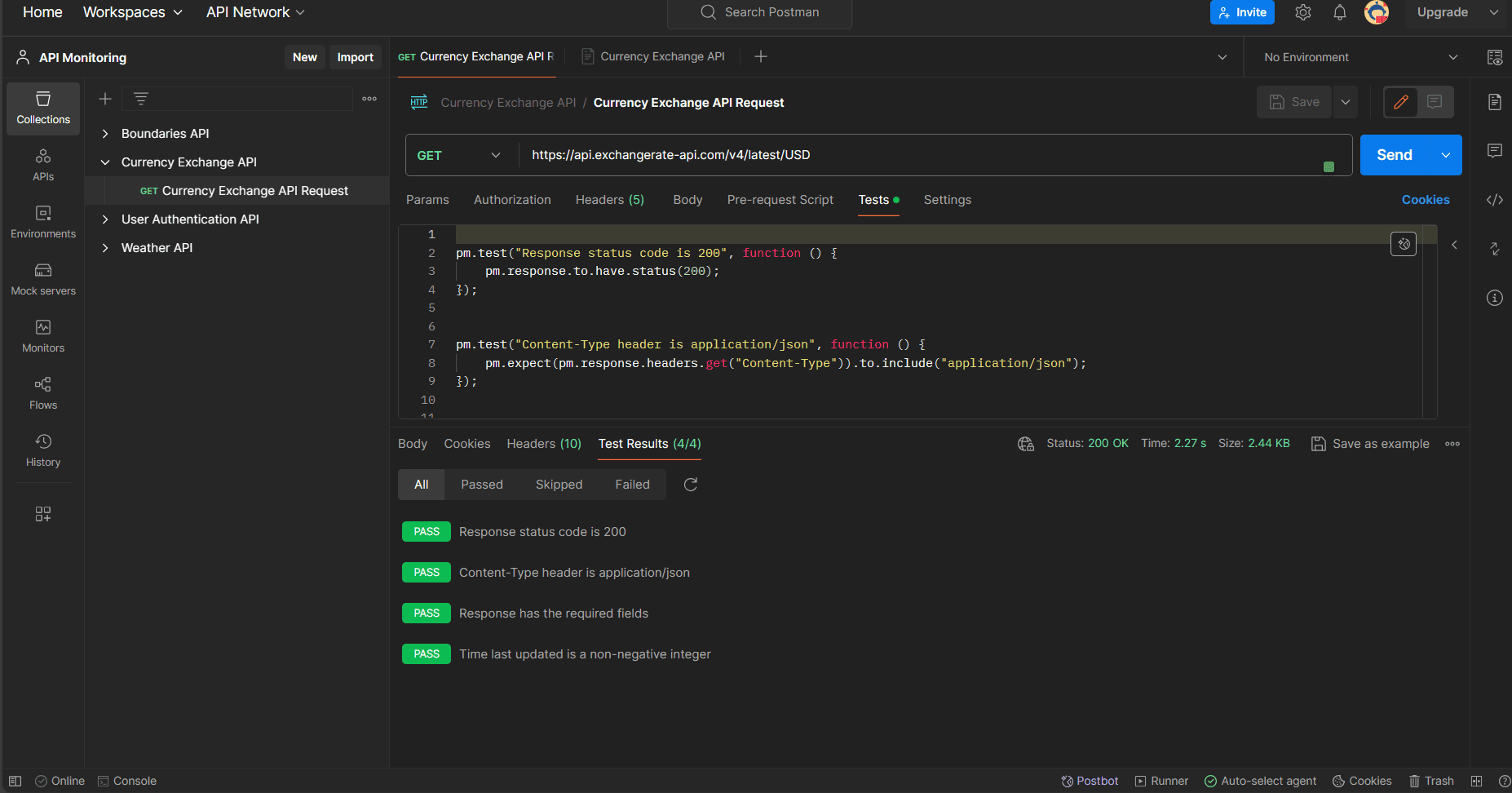
Task: Click the Invite button
Action: click(x=1242, y=12)
